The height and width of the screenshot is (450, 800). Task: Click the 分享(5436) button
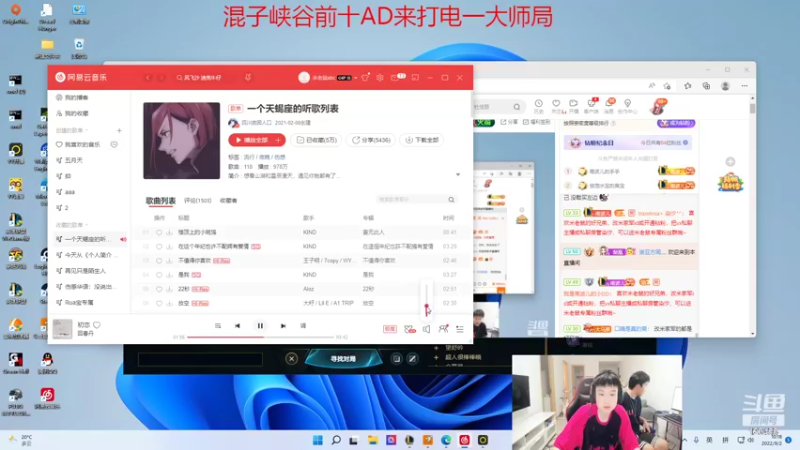(x=371, y=140)
